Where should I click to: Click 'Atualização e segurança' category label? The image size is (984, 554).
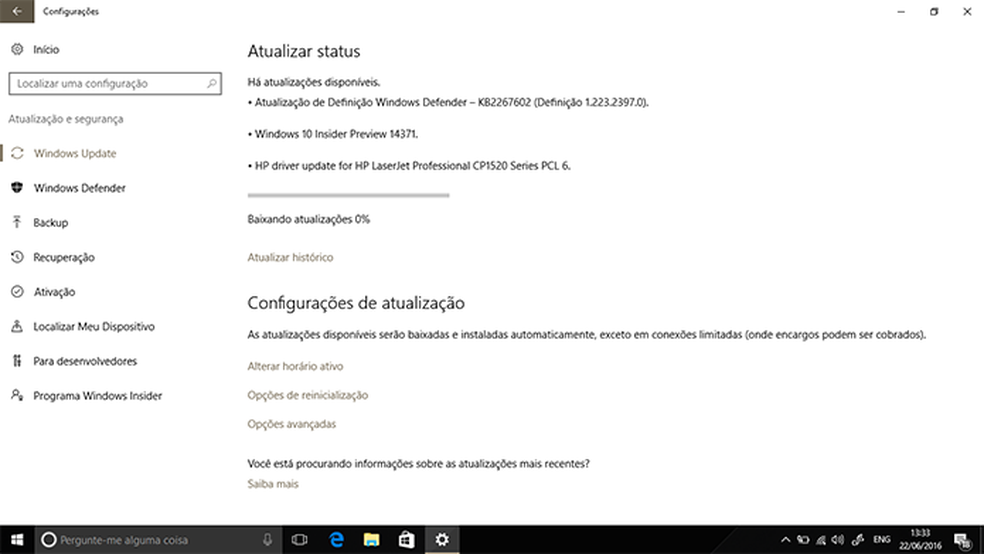point(65,119)
